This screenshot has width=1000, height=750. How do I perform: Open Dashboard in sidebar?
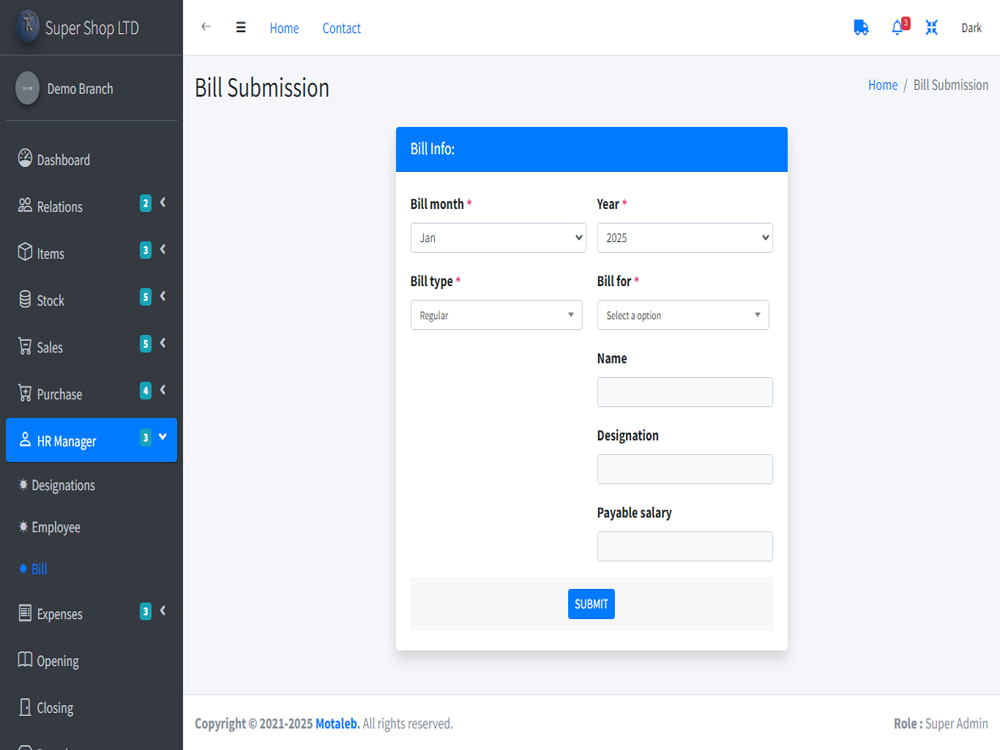click(x=91, y=159)
